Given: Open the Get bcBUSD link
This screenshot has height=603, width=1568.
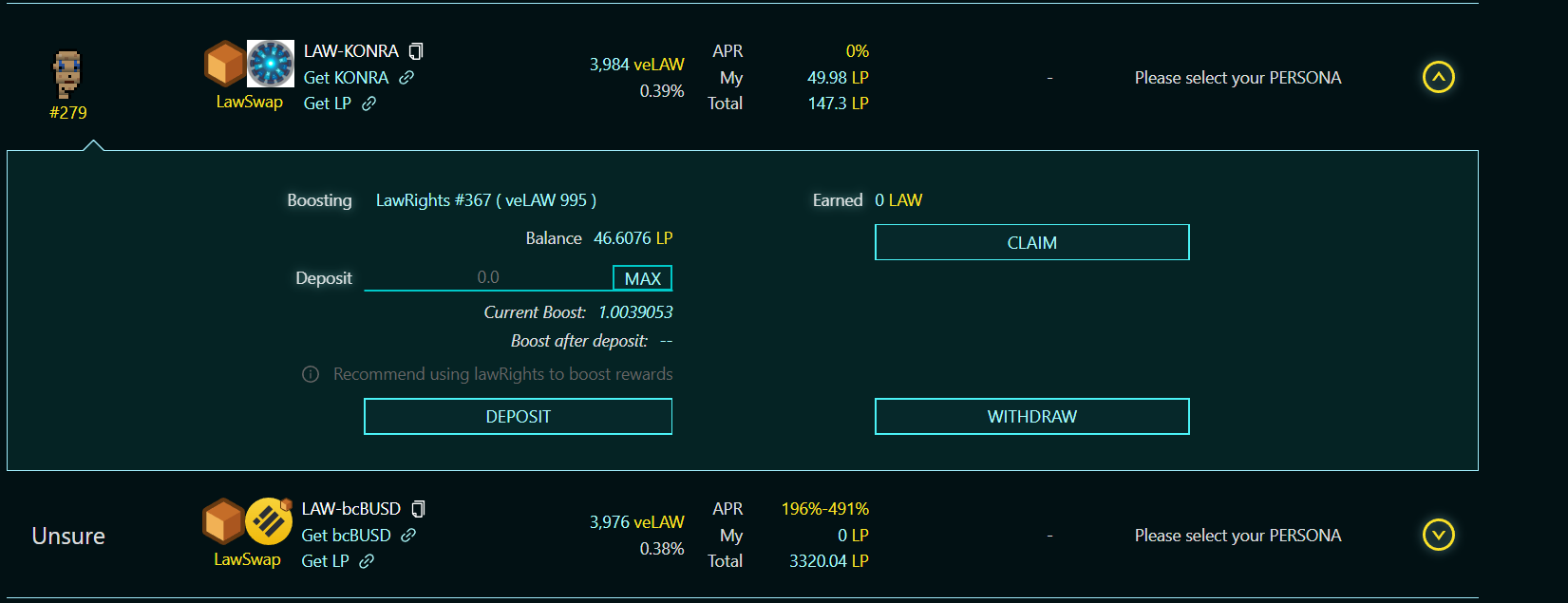Looking at the screenshot, I should pos(347,536).
